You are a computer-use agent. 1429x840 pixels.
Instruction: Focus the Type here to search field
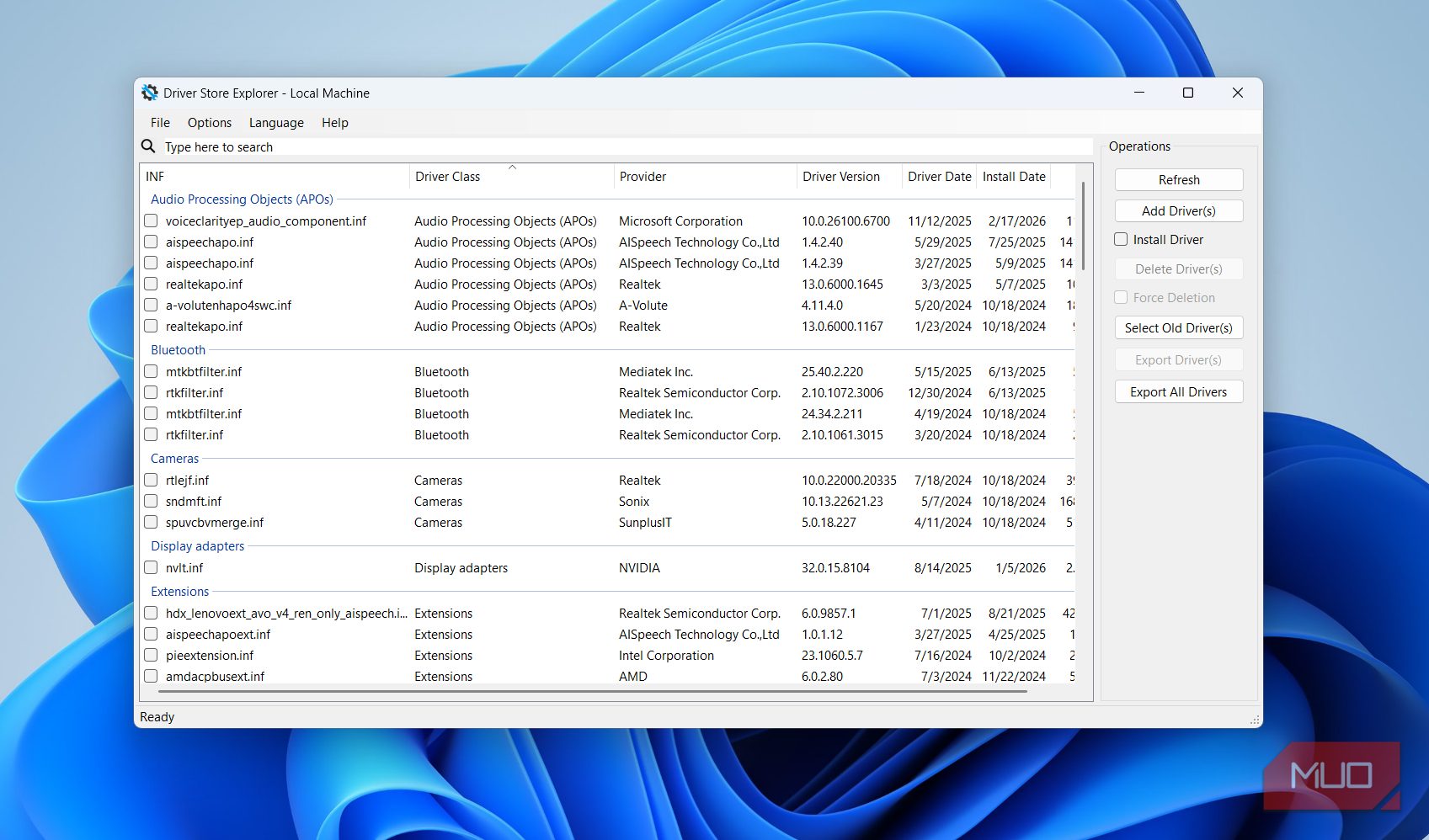[x=627, y=147]
